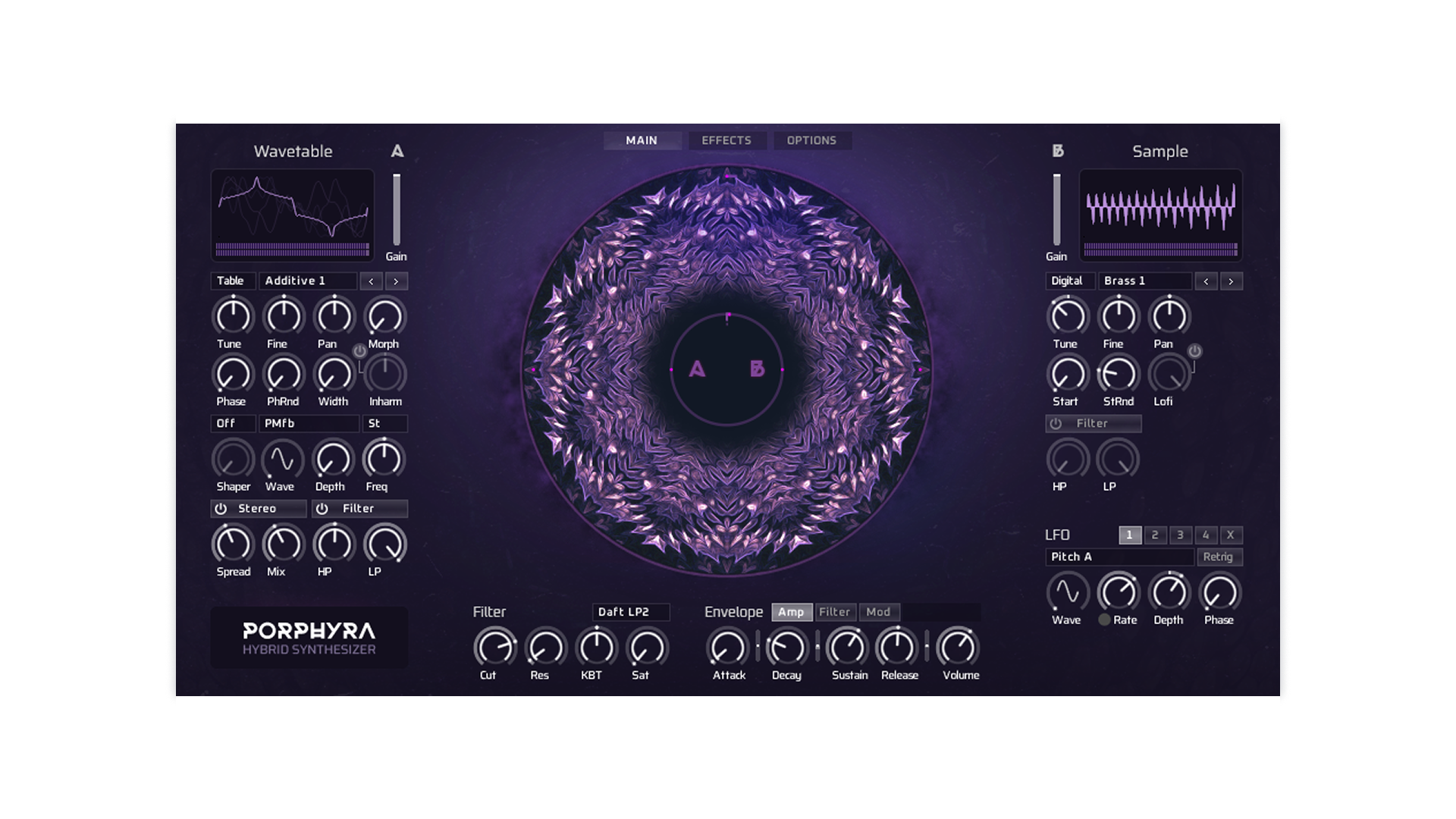Enable oscillator A Filter power switch
The image size is (1456, 819).
click(322, 509)
